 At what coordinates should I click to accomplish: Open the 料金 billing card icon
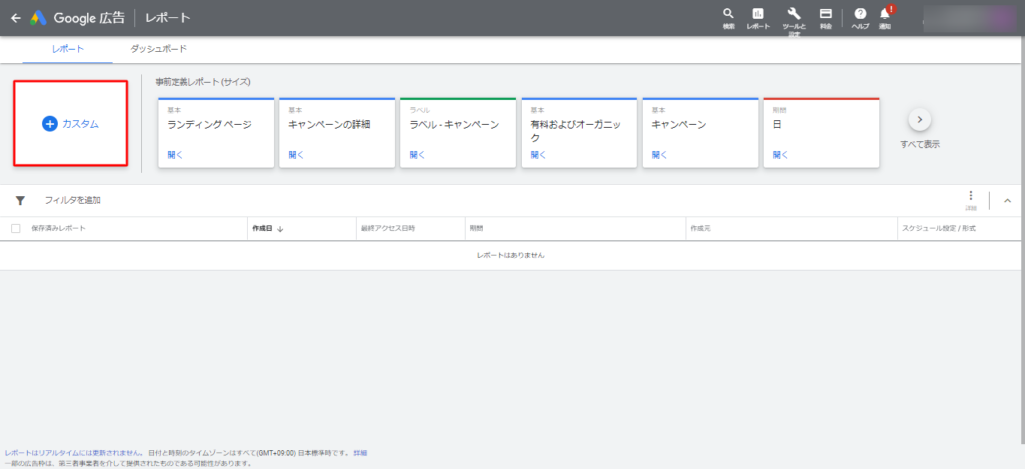tap(825, 15)
